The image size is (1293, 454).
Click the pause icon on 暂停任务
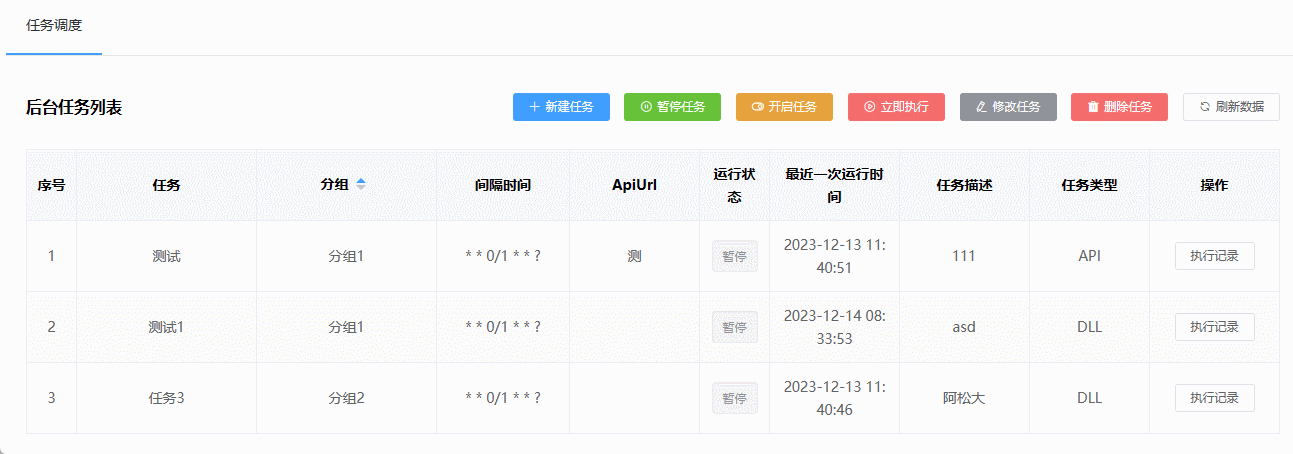(646, 107)
